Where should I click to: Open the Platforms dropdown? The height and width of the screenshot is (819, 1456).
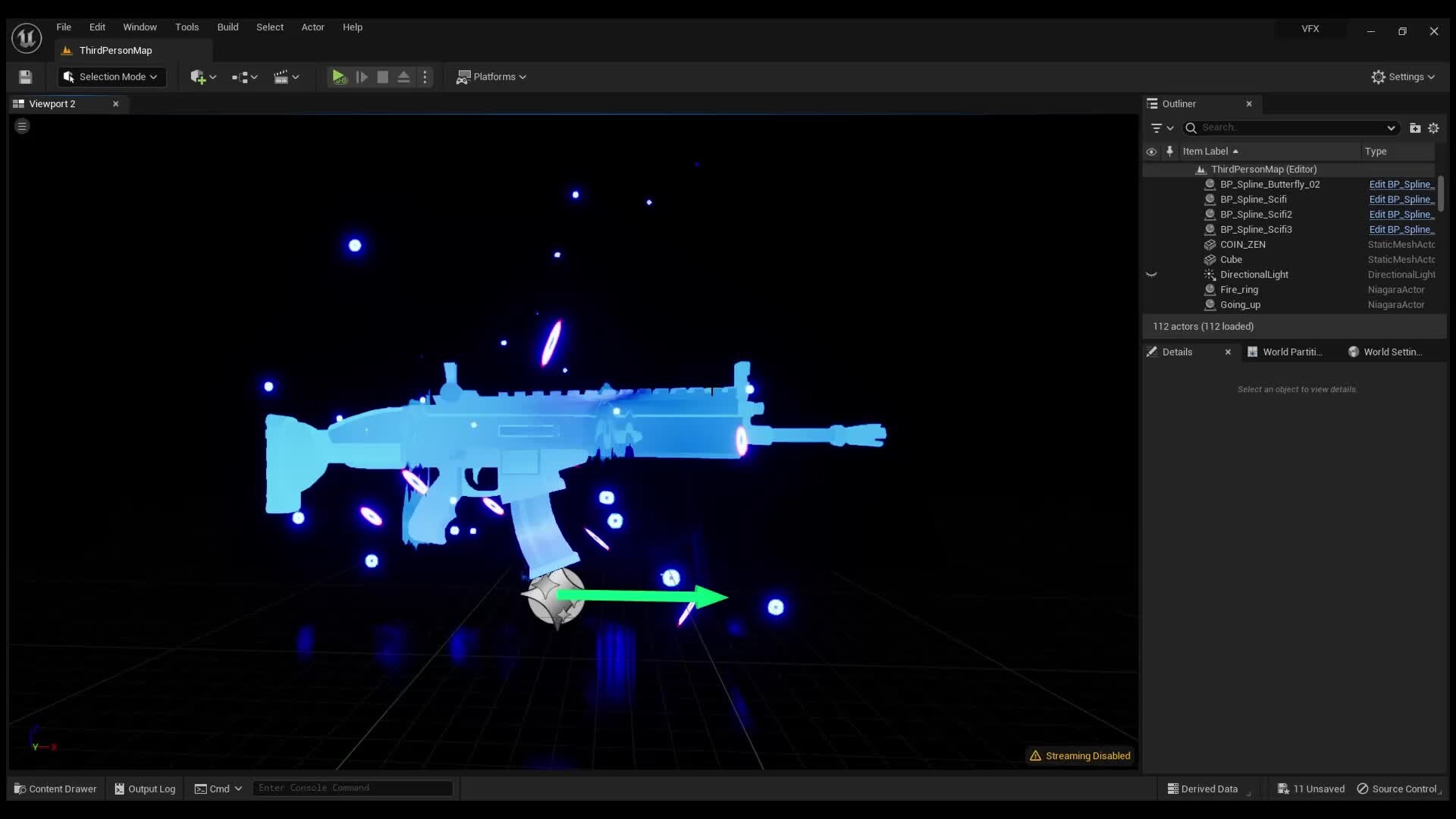point(491,77)
